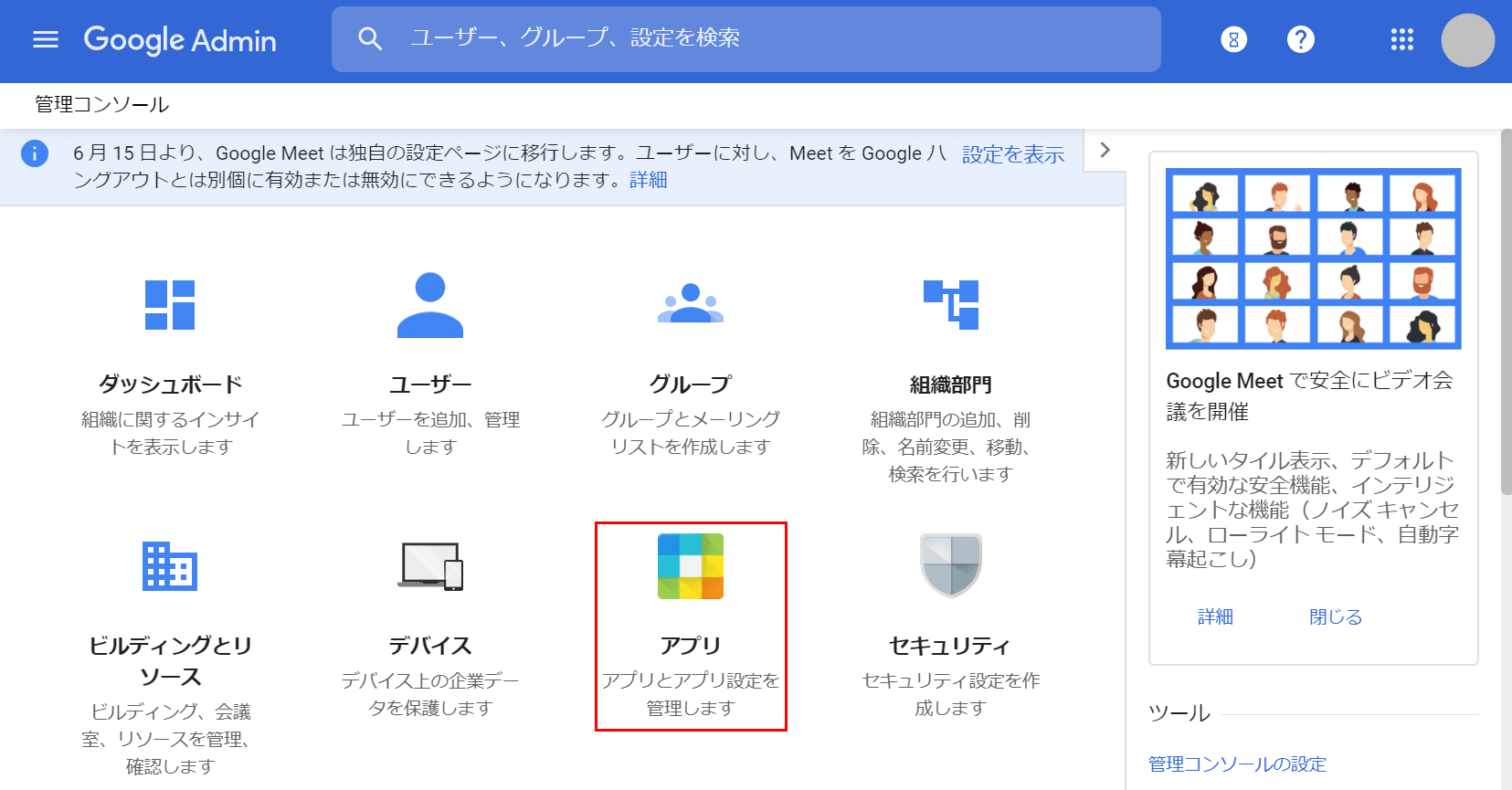
Task: Click the 詳細 link in the notification banner
Action: [x=648, y=180]
